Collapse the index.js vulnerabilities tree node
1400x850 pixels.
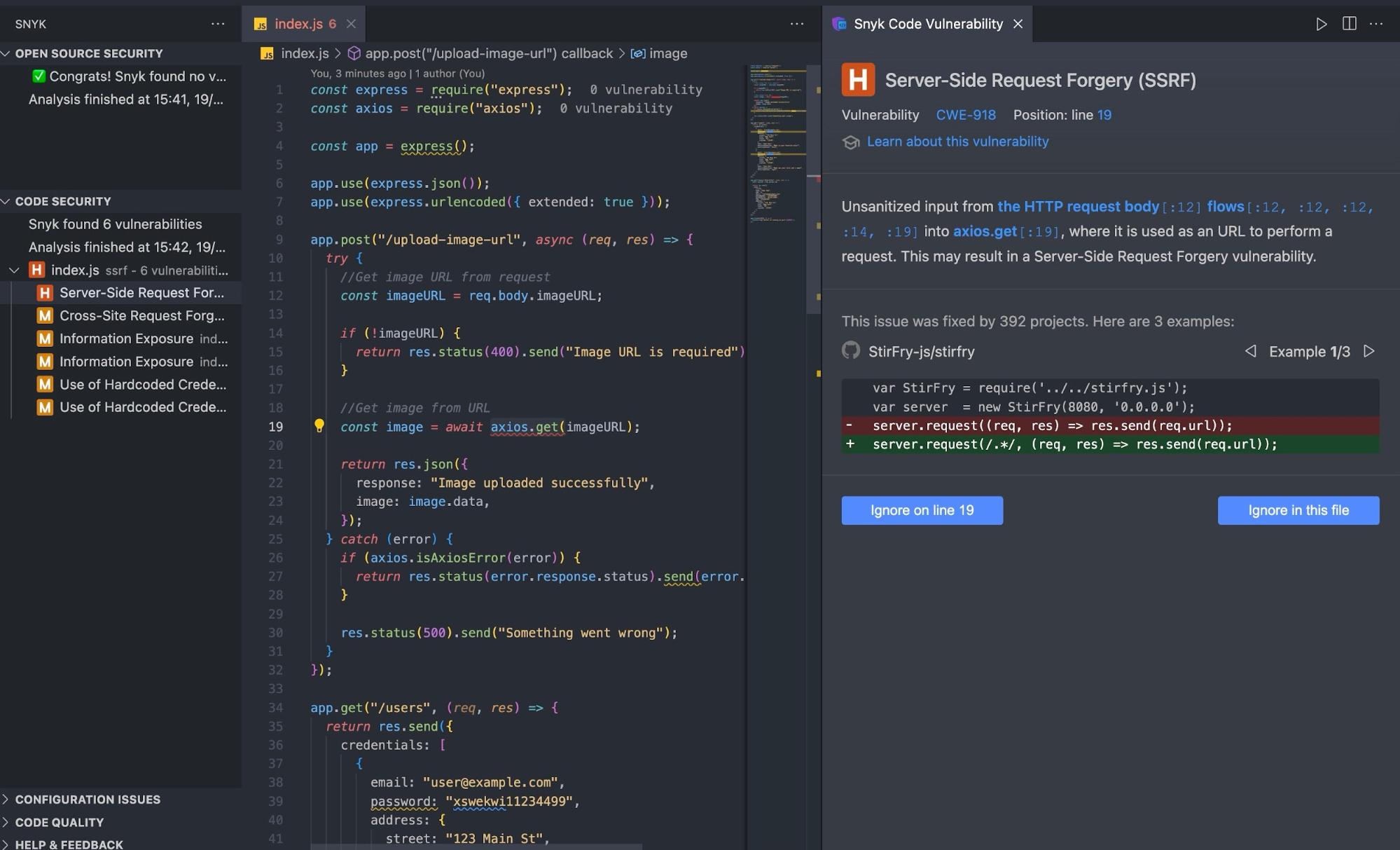click(14, 270)
